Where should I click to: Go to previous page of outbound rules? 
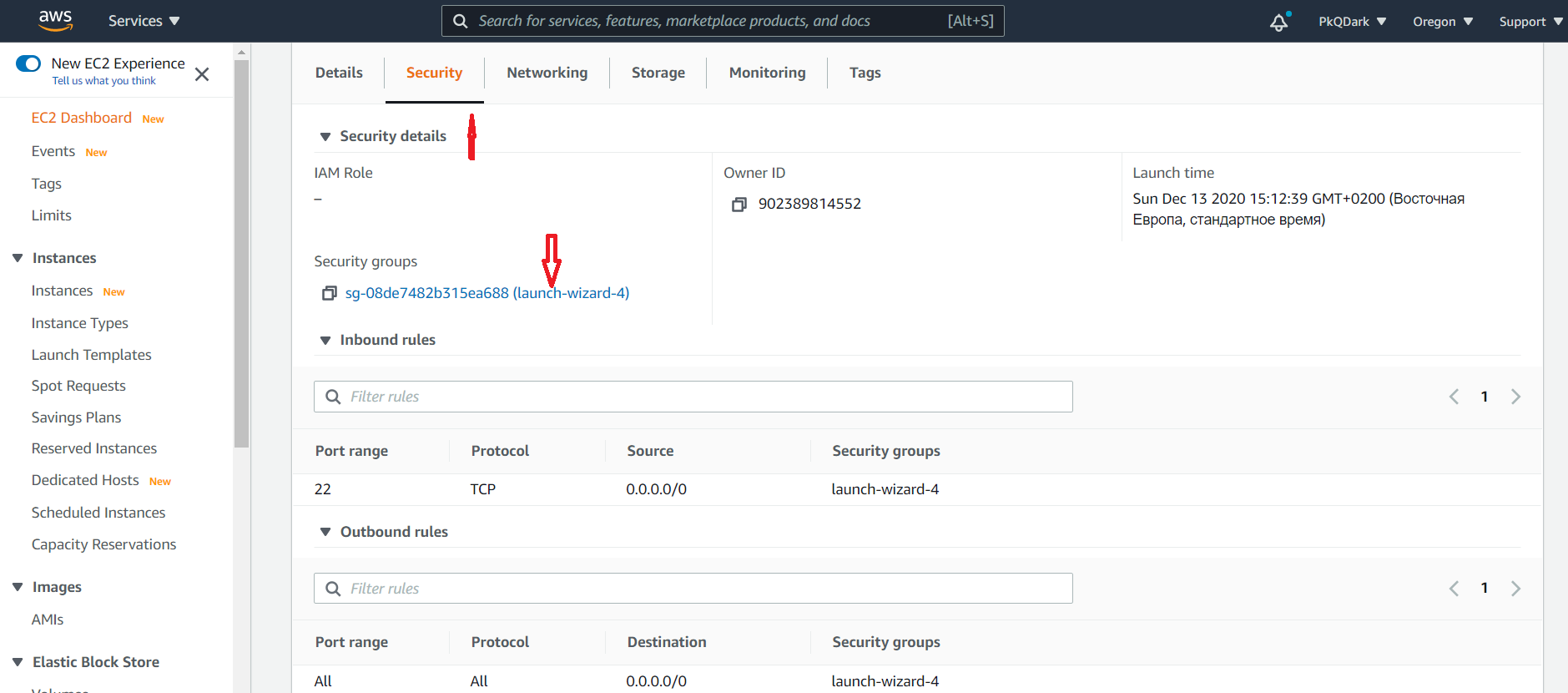pos(1454,589)
